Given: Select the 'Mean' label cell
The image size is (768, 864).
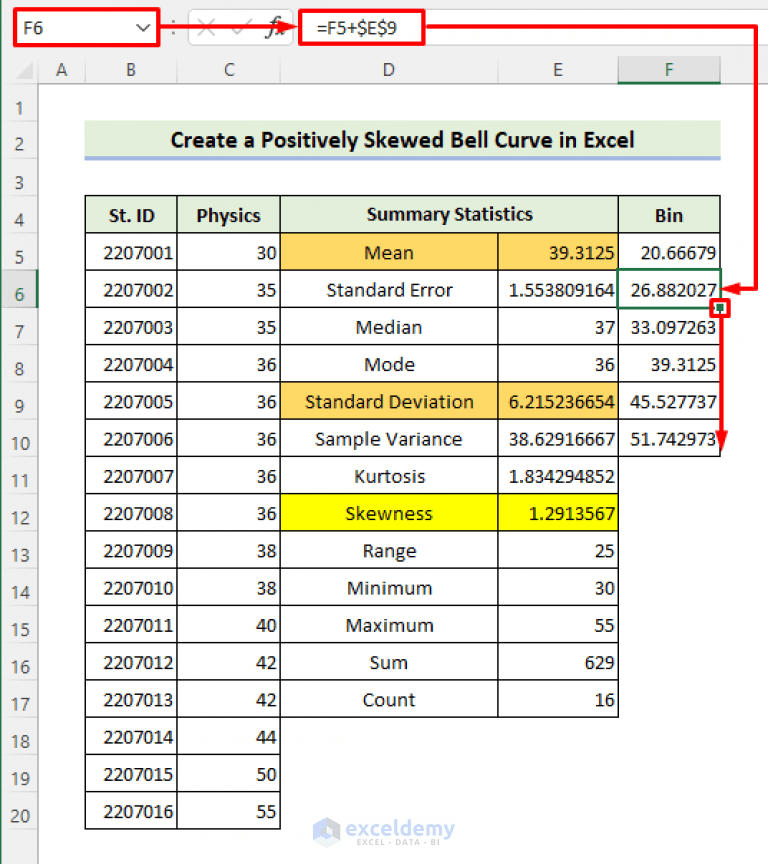Looking at the screenshot, I should [389, 252].
